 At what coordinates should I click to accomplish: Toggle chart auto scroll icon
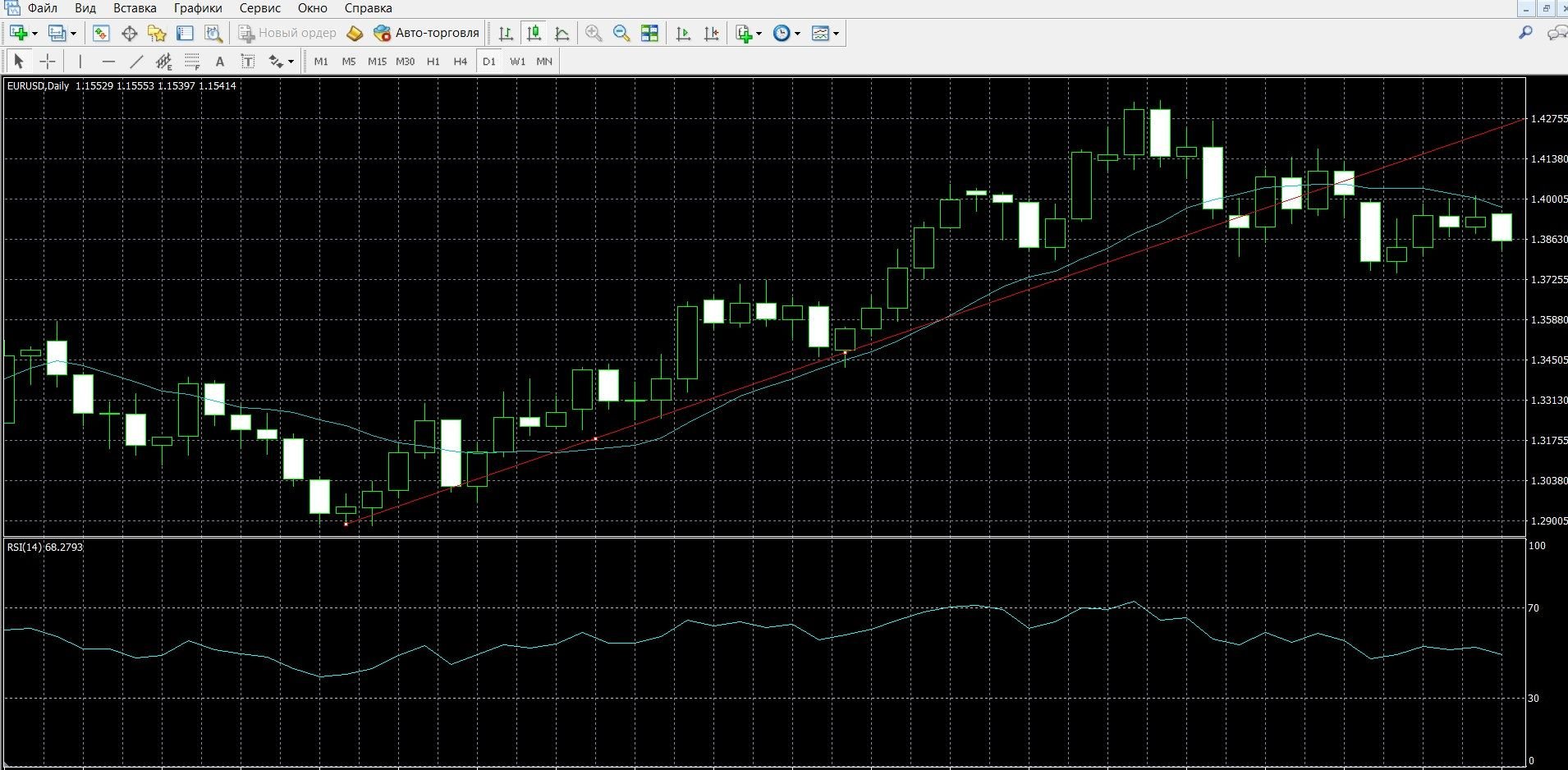click(683, 34)
